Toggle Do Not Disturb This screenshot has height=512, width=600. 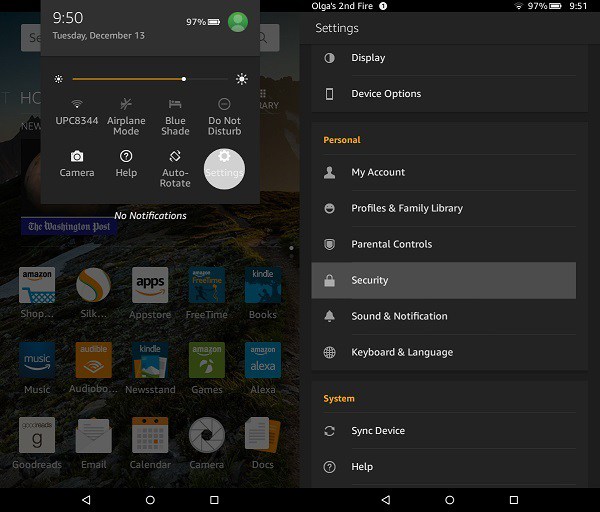[224, 117]
